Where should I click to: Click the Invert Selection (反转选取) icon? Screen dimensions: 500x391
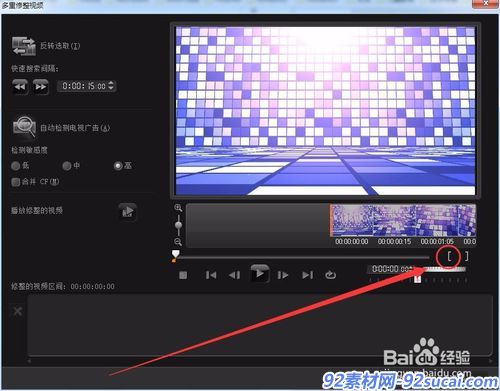24,46
